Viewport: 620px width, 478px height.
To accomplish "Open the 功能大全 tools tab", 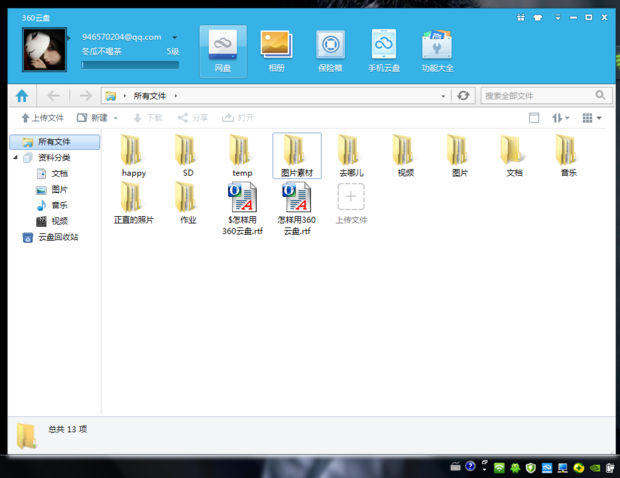I will point(437,51).
